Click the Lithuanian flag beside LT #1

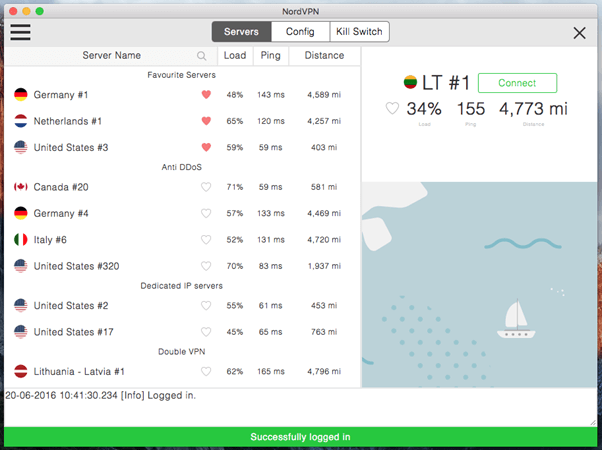(x=410, y=82)
